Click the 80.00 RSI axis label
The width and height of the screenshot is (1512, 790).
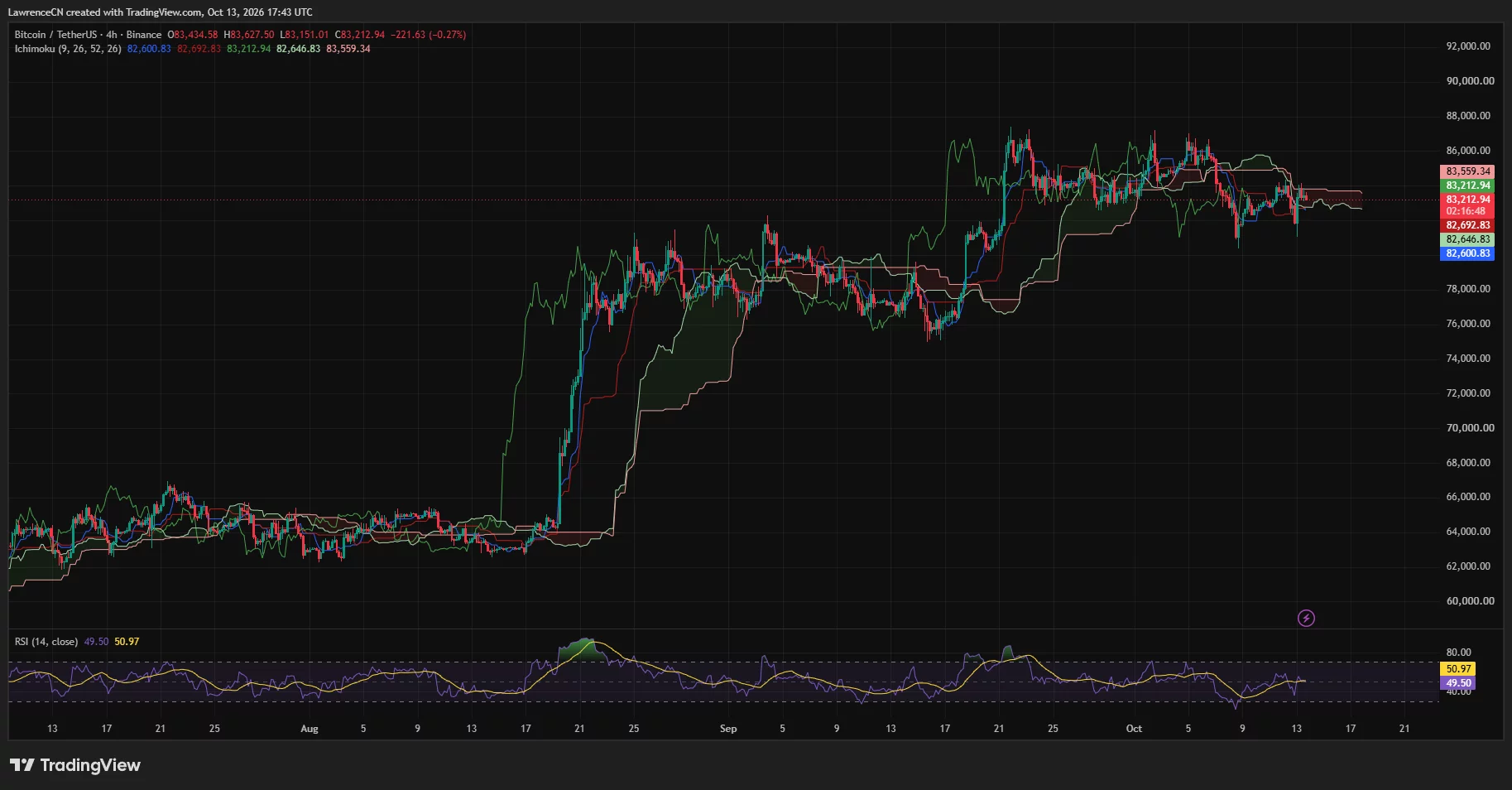[1458, 653]
